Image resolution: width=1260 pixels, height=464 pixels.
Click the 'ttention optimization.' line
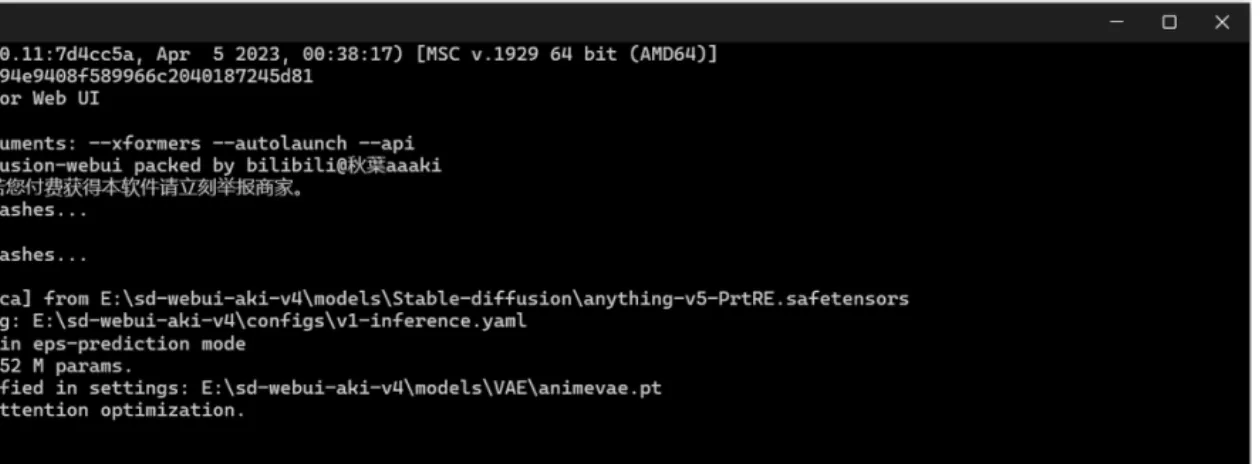click(x=122, y=410)
